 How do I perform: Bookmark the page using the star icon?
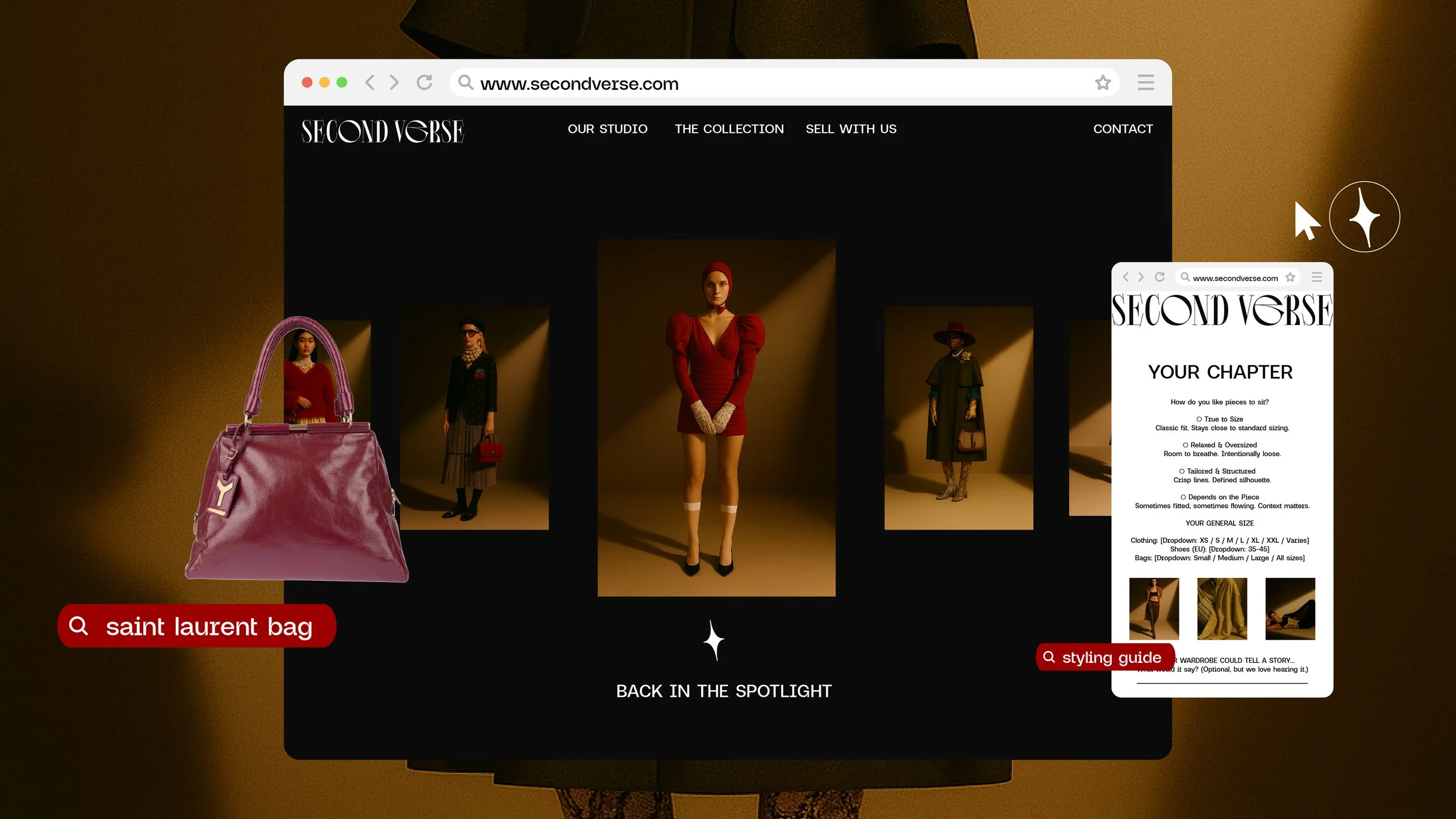point(1102,83)
